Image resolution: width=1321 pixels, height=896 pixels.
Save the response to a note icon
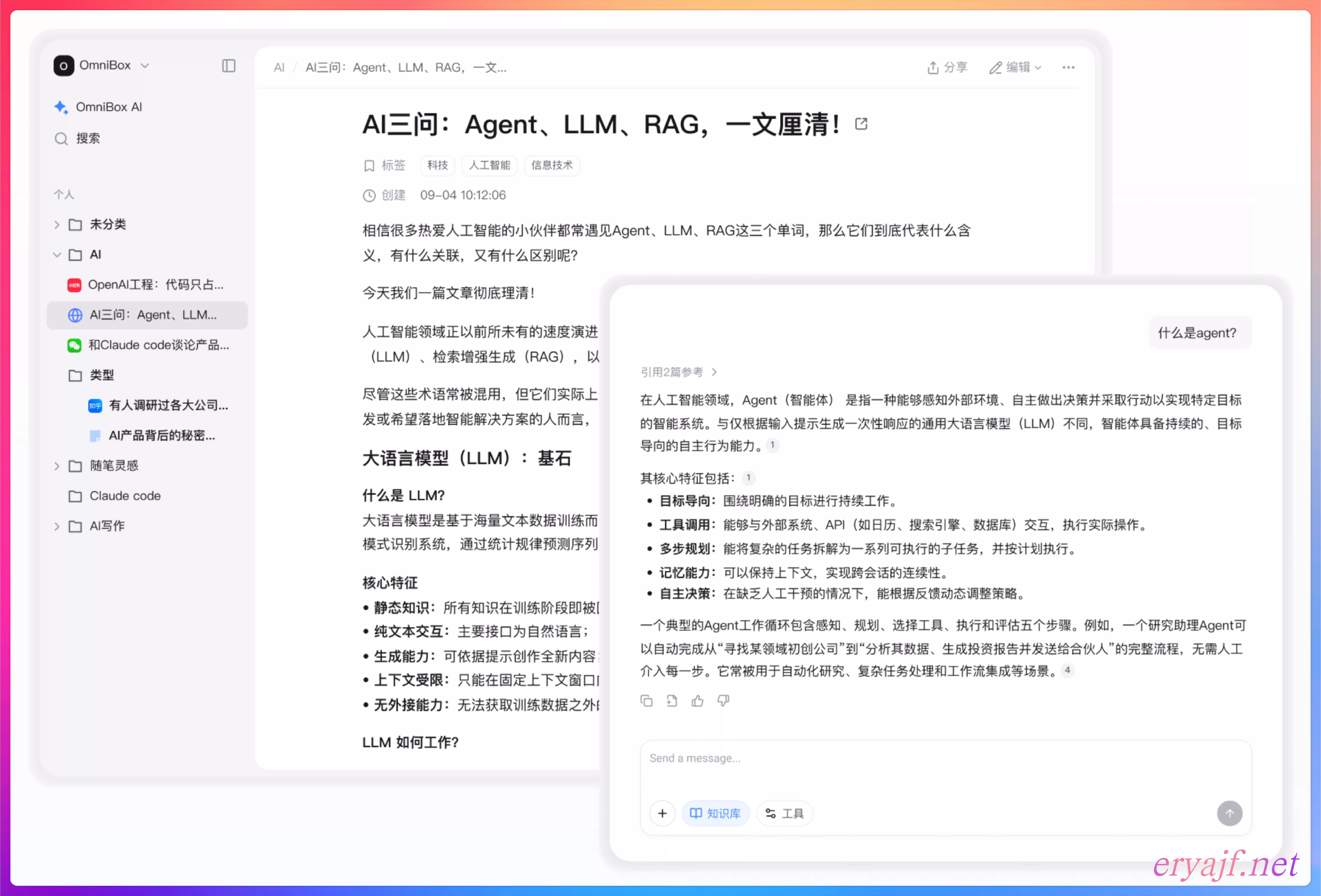tap(672, 701)
